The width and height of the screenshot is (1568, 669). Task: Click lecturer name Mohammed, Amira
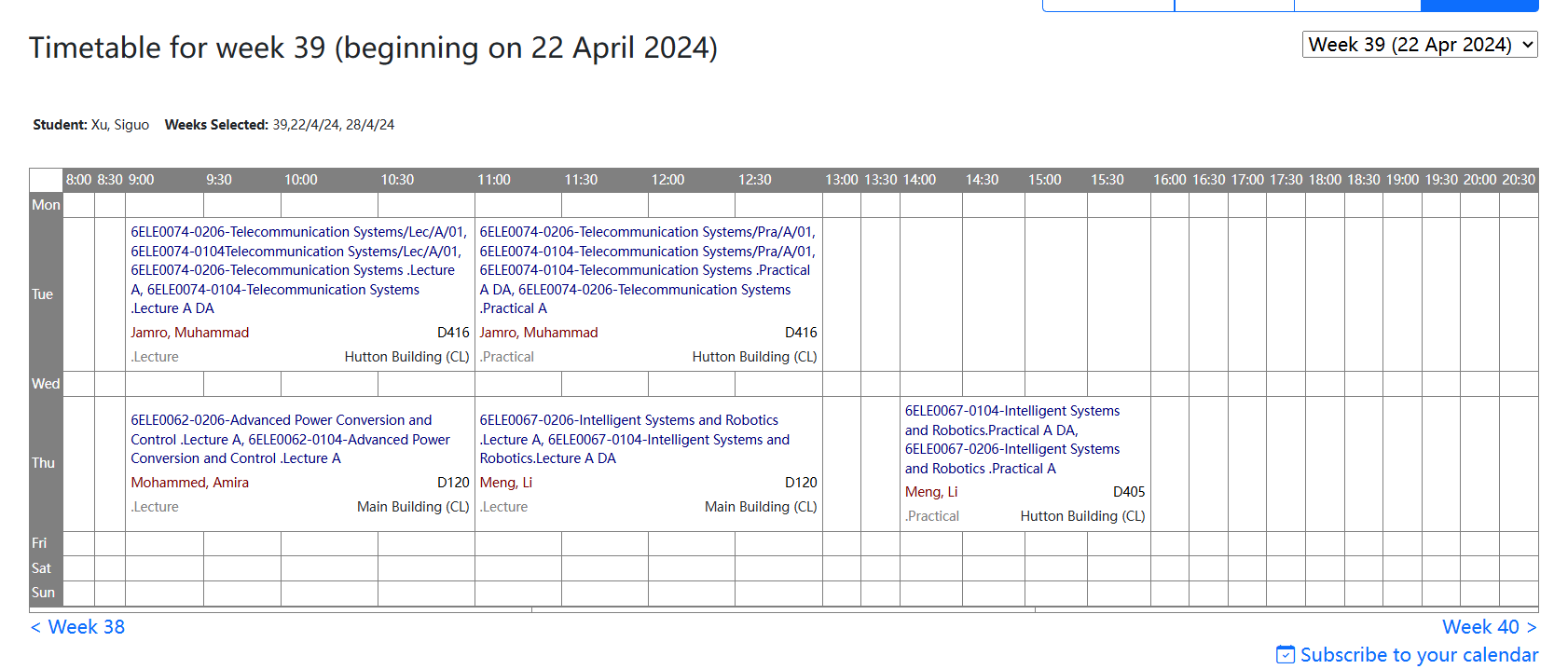click(x=189, y=483)
